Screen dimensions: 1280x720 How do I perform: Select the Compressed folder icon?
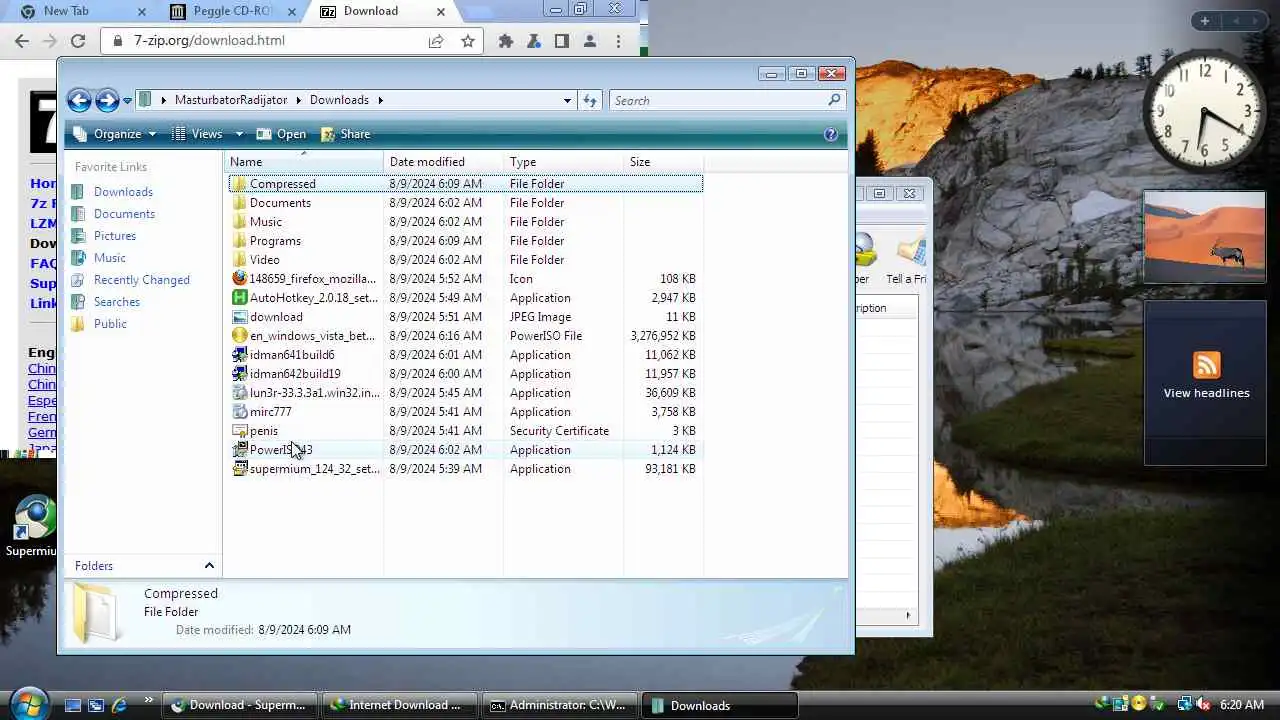tap(239, 184)
